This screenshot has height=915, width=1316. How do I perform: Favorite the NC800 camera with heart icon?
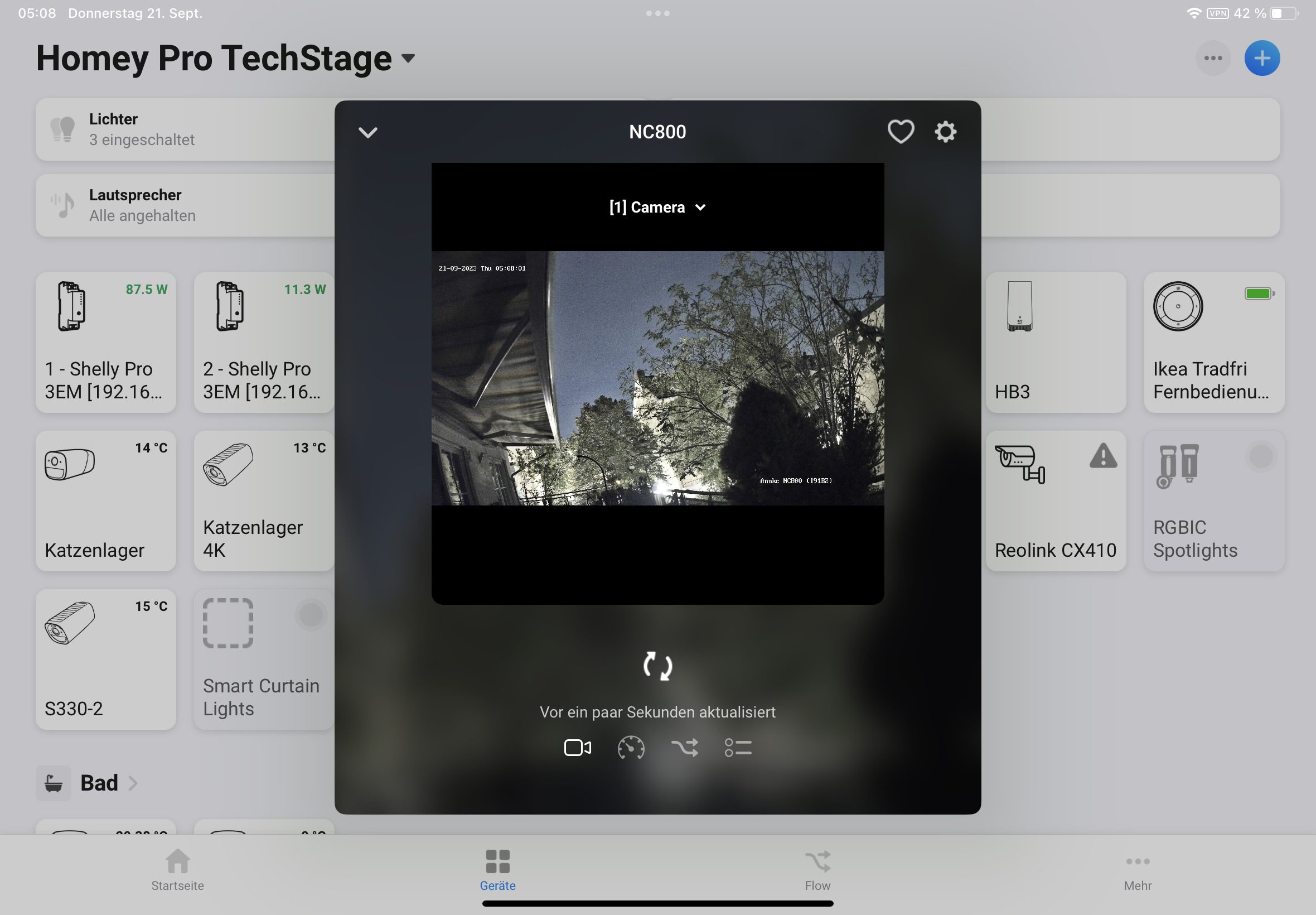(x=900, y=132)
